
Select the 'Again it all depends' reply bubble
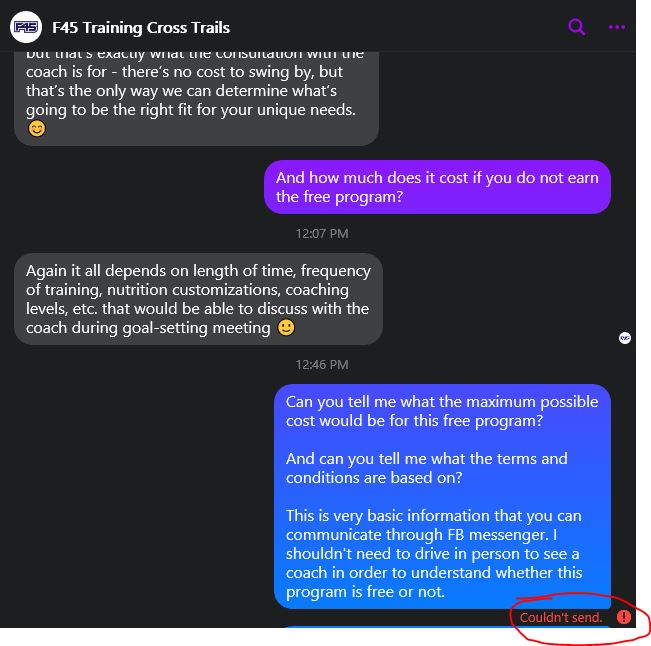pyautogui.click(x=198, y=299)
